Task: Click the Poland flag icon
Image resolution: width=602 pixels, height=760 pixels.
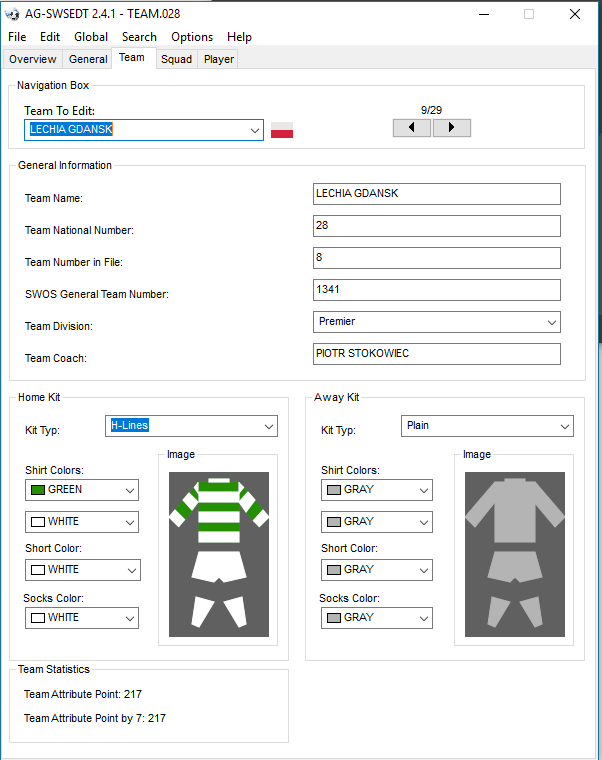Action: (x=282, y=130)
